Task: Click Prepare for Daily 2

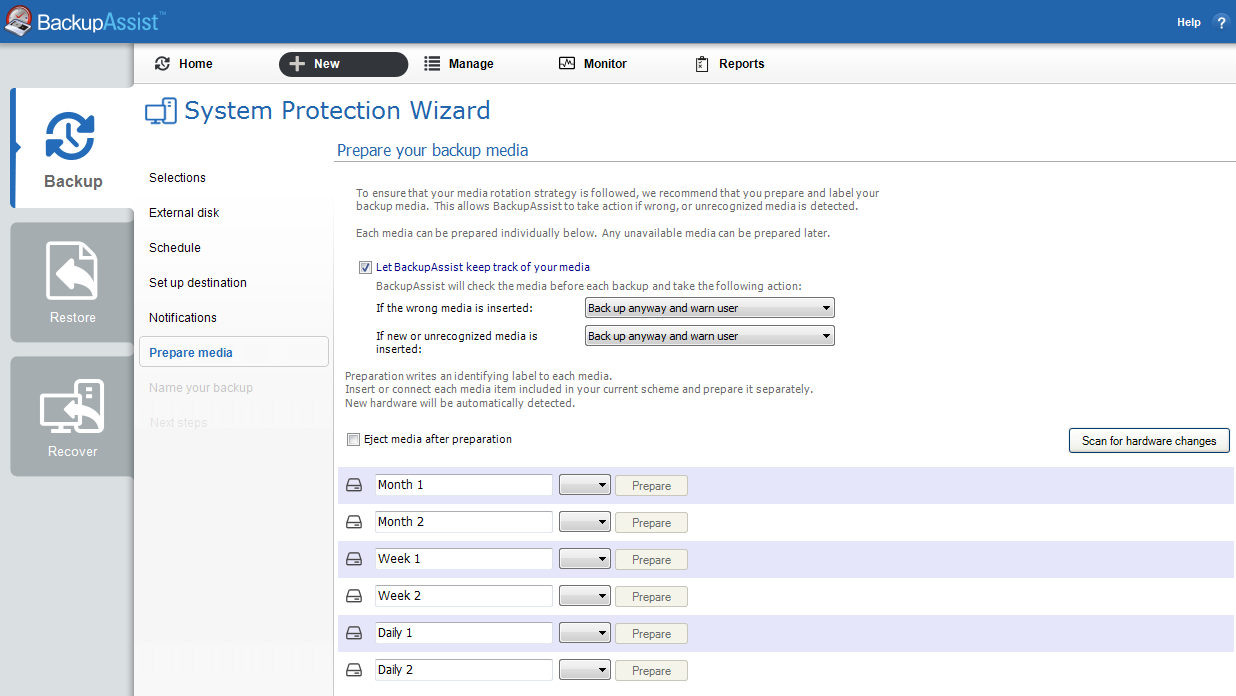Action: pos(651,671)
